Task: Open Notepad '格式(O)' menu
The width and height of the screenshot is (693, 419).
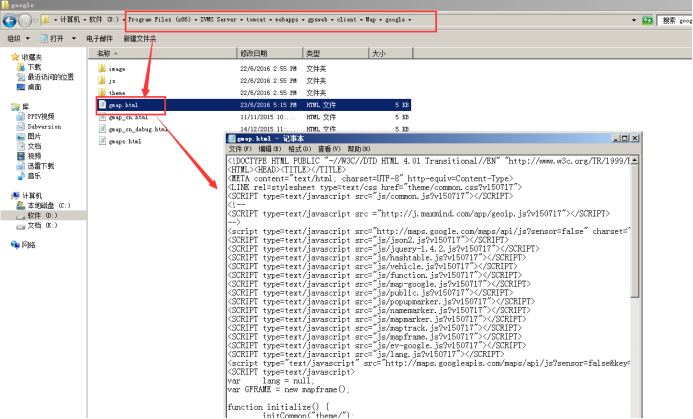Action: click(x=299, y=149)
